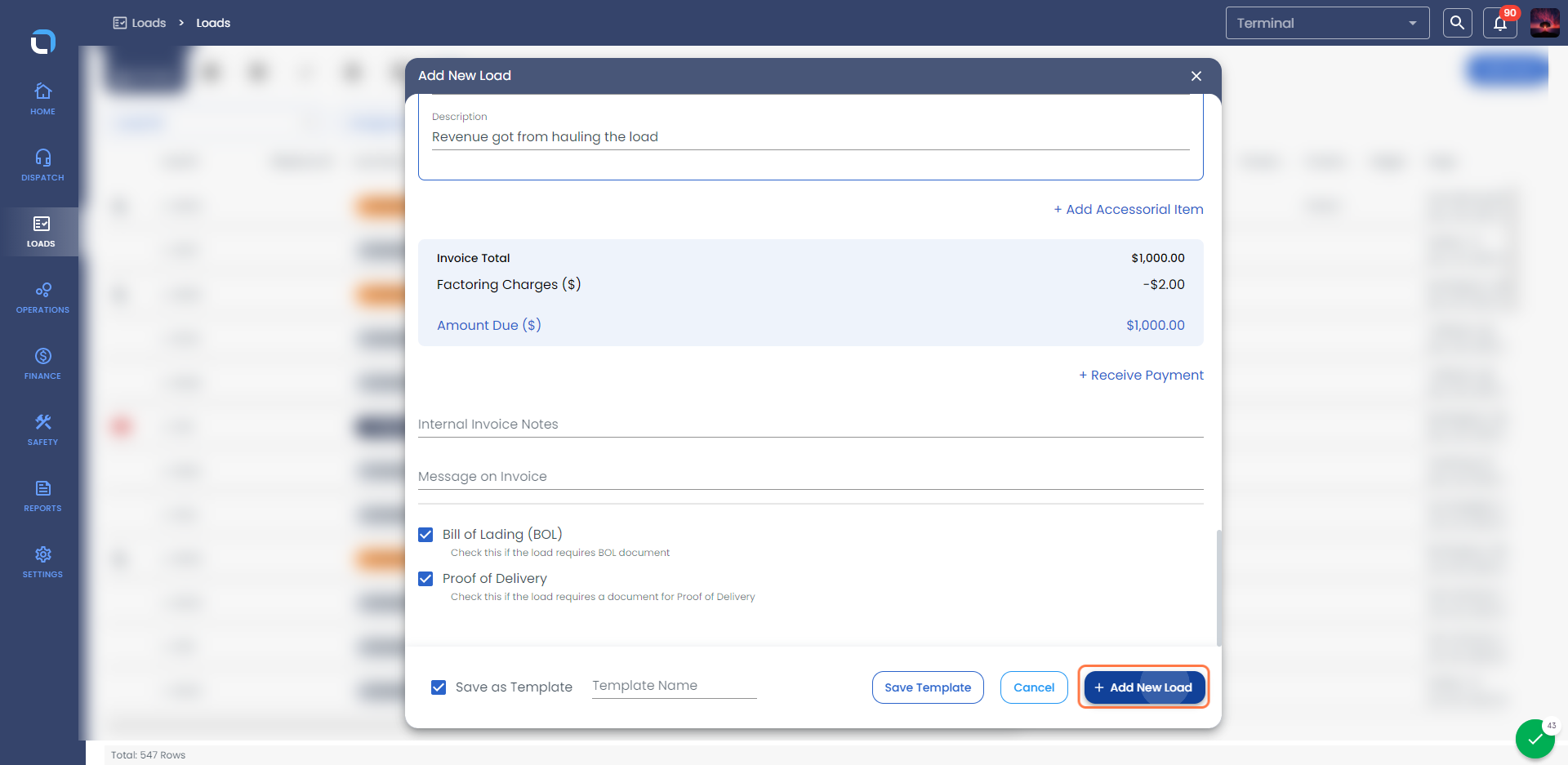Expand the Terminal dropdown
This screenshot has height=765, width=1568.
(x=1327, y=23)
